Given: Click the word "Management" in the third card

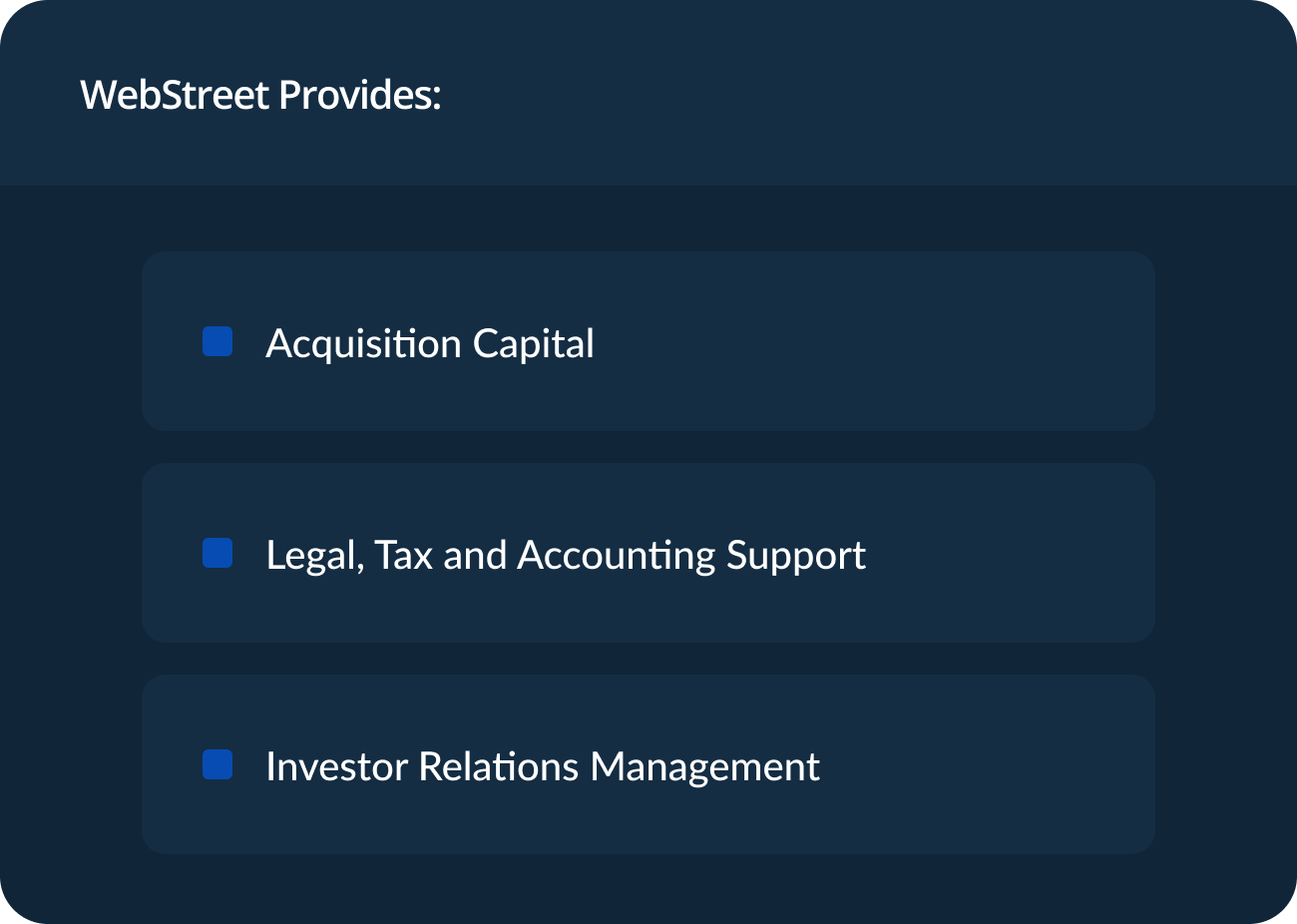Looking at the screenshot, I should coord(704,766).
